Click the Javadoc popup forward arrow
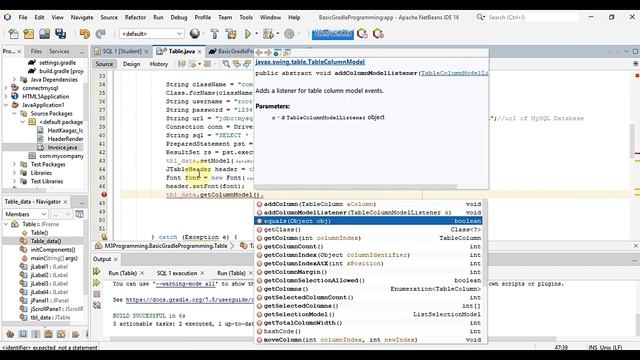The image size is (640, 360). click(x=268, y=53)
